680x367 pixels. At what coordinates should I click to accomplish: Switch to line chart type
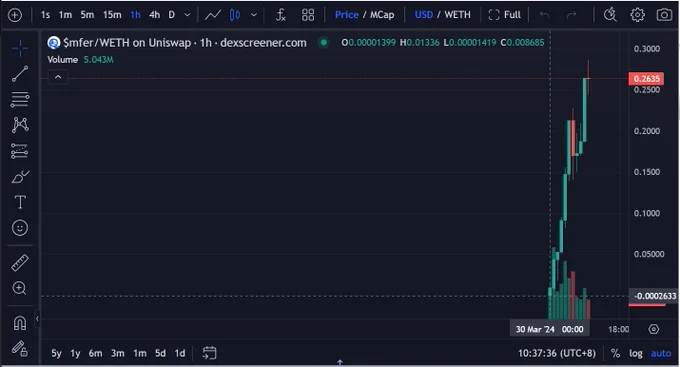[212, 15]
